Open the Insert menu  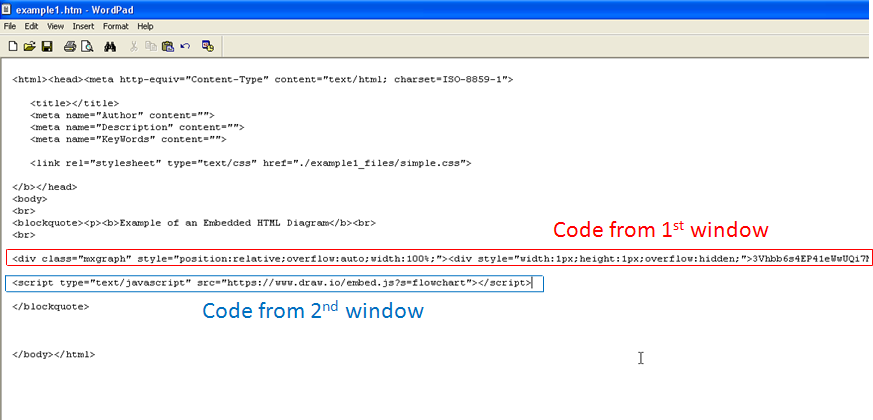[x=83, y=26]
